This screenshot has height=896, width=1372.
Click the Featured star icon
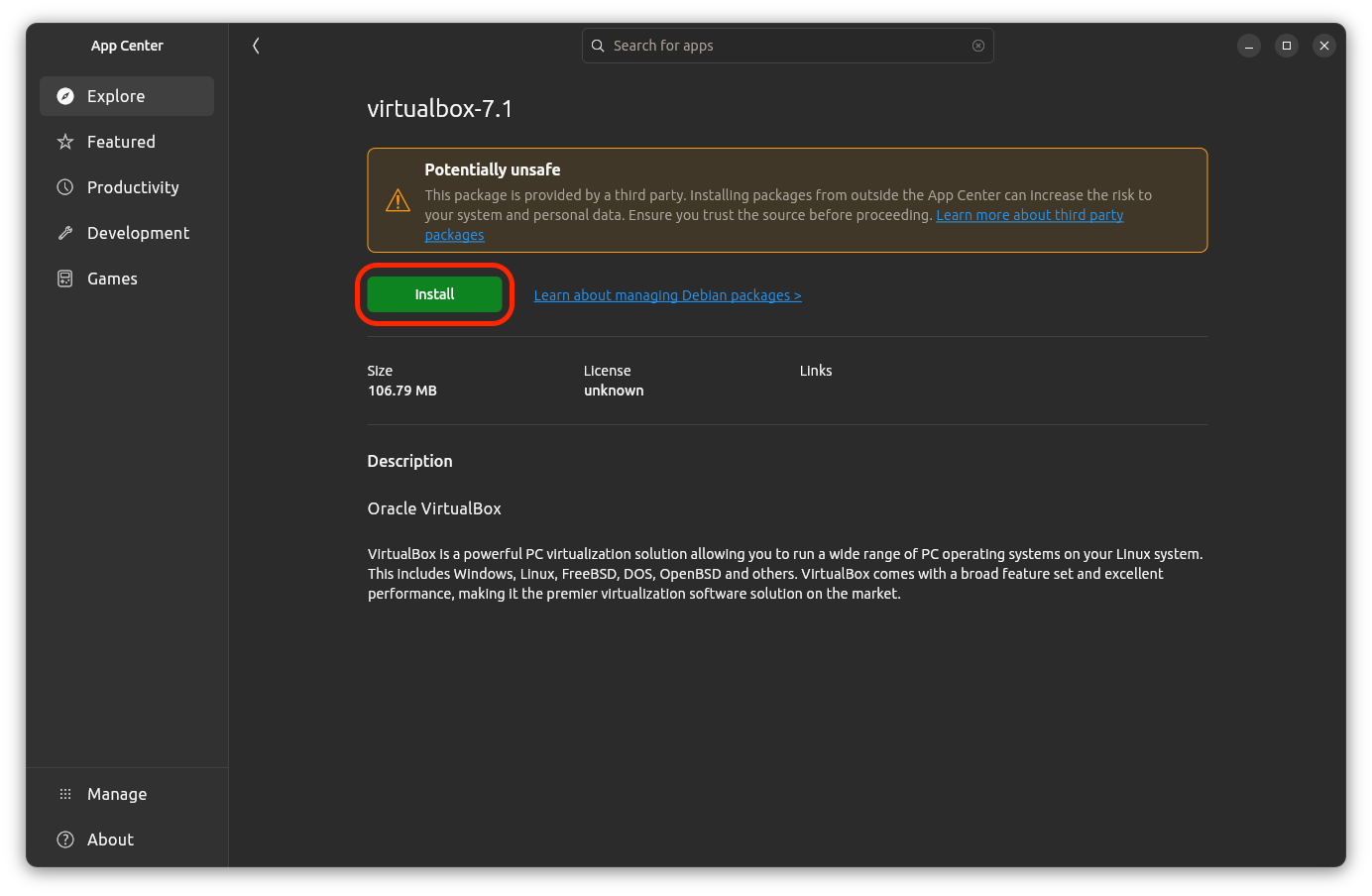(65, 141)
